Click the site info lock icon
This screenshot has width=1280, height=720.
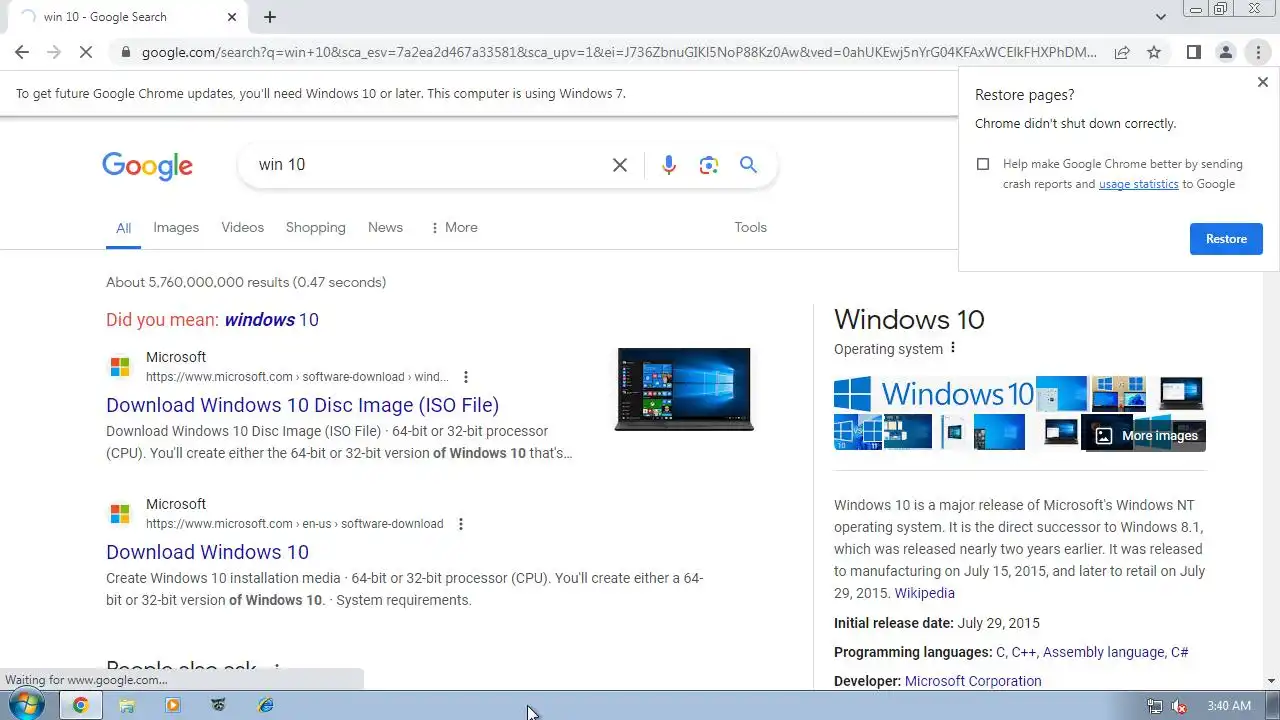tap(125, 52)
